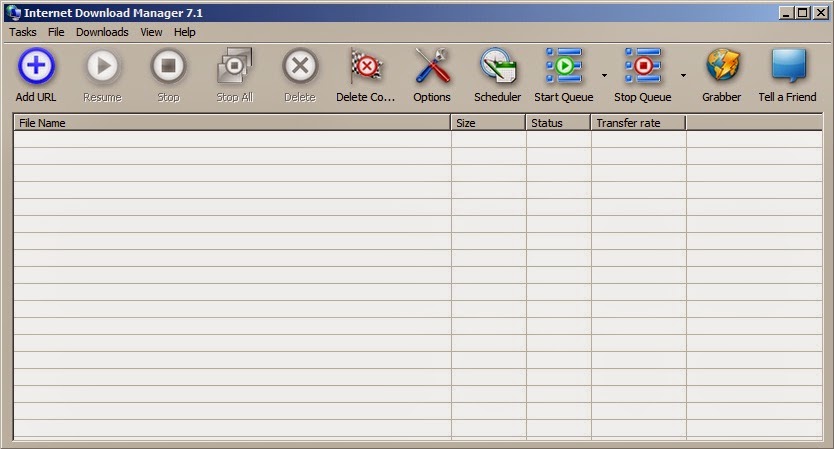Open the Tasks menu
The height and width of the screenshot is (449, 834).
pyautogui.click(x=23, y=32)
